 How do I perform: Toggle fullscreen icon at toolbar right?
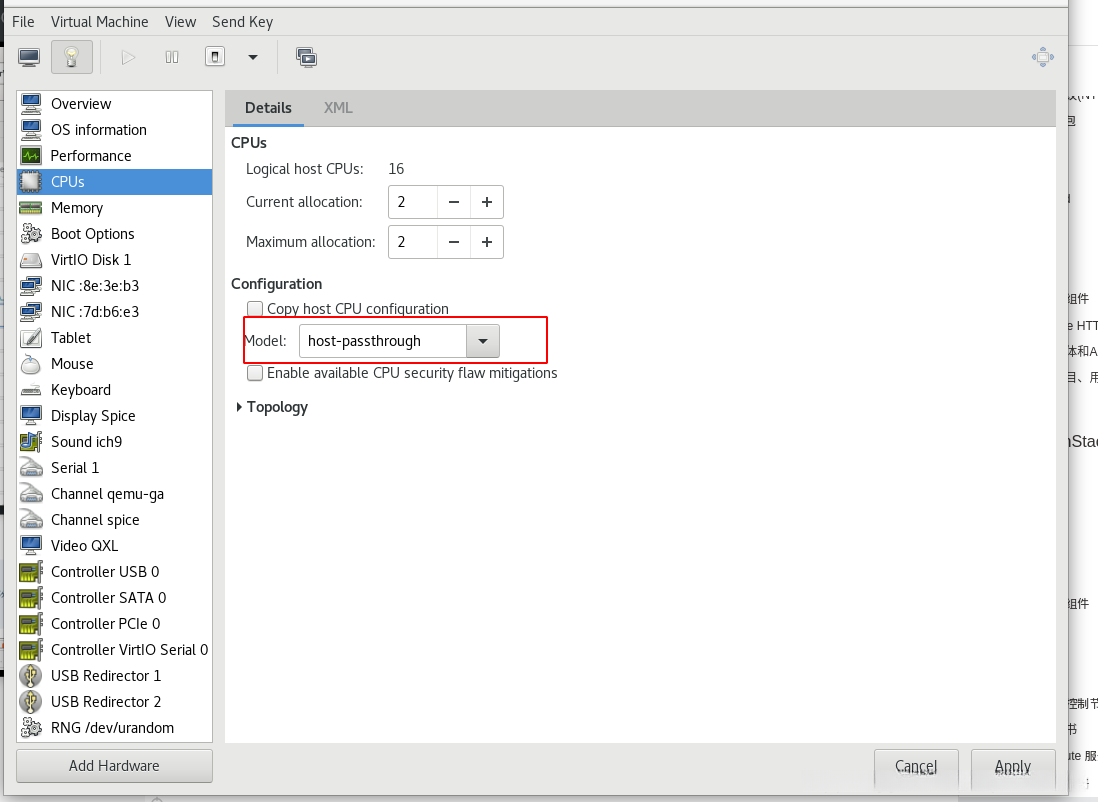[x=1043, y=57]
